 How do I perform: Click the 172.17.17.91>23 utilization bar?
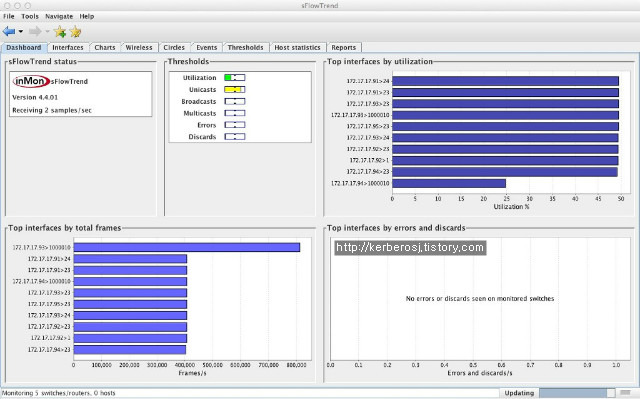(x=505, y=92)
